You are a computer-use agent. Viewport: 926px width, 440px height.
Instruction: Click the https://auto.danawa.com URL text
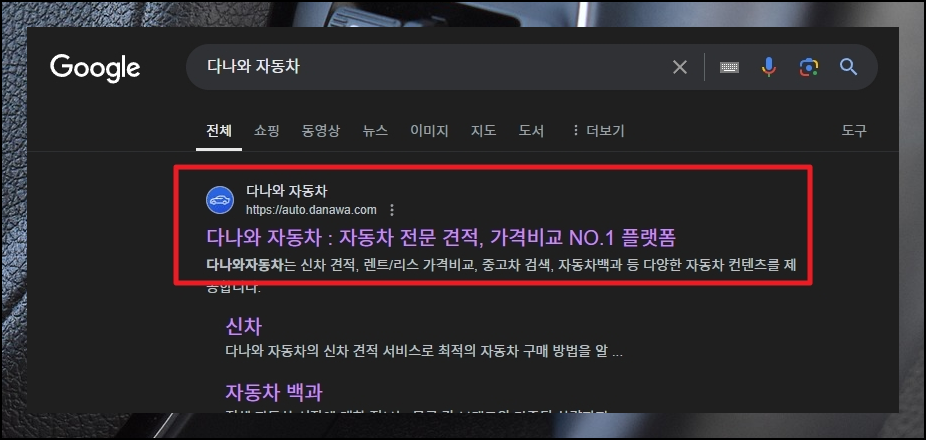311,210
